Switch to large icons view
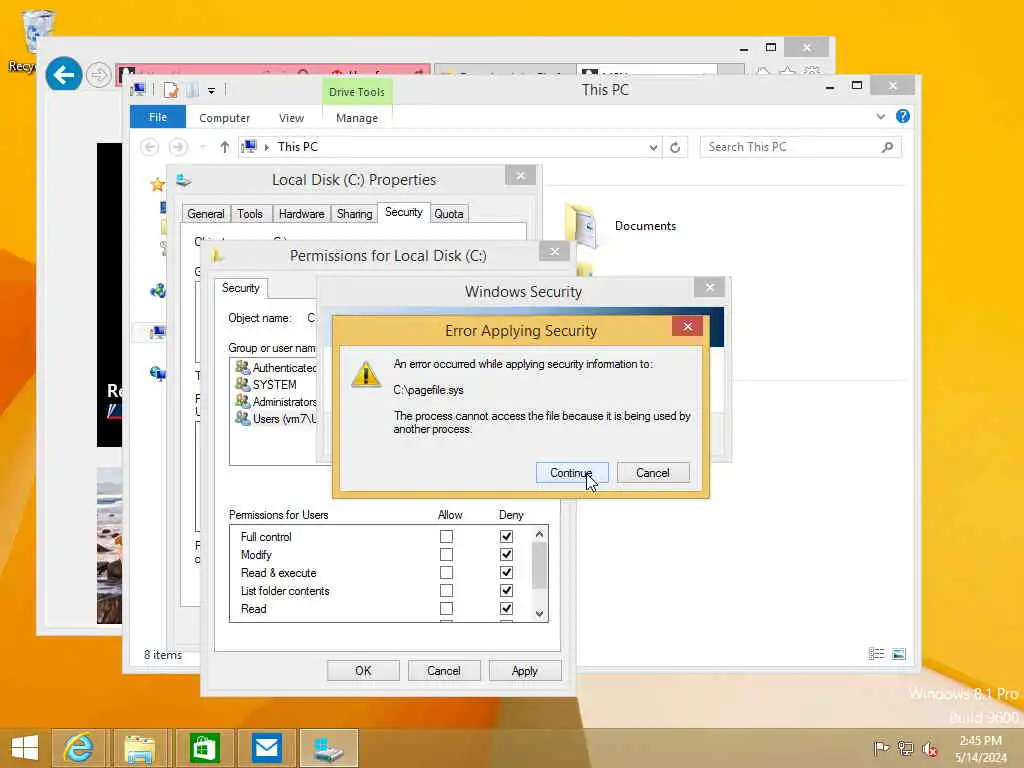Screen dimensions: 1024x768 pyautogui.click(x=899, y=654)
